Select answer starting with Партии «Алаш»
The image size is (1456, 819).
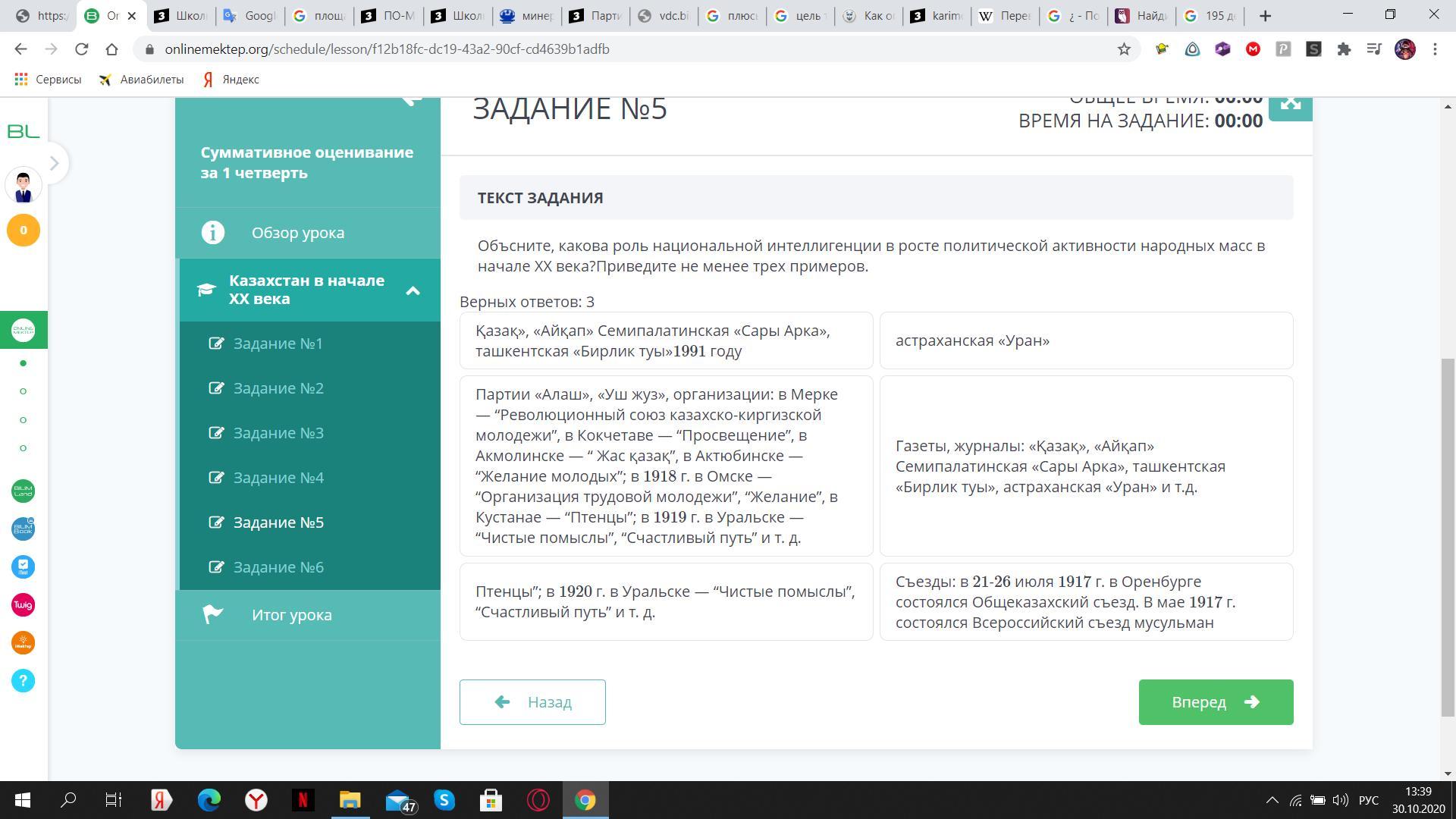[x=666, y=466]
